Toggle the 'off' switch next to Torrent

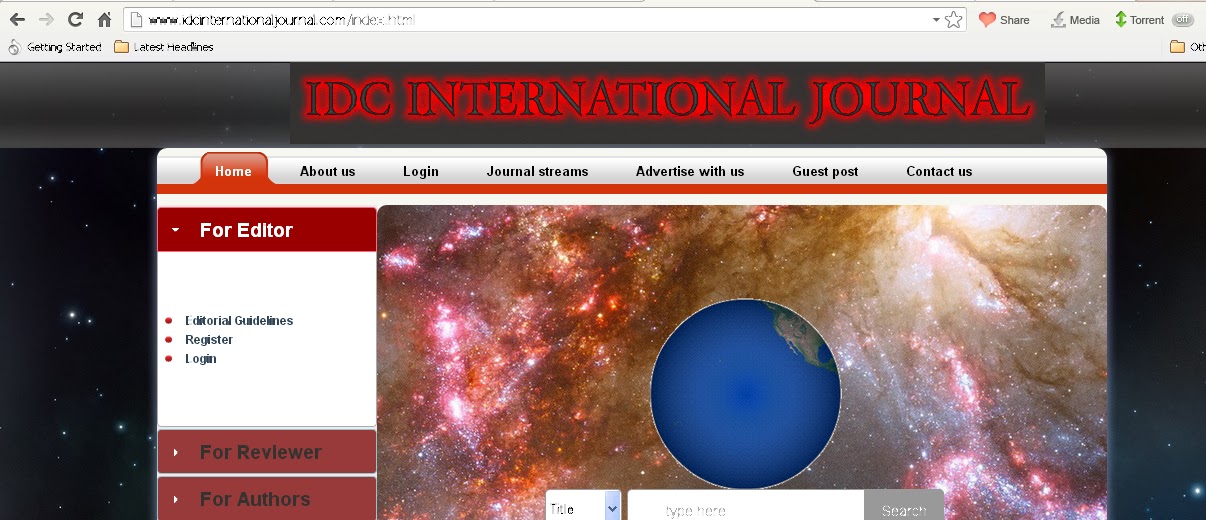point(1183,20)
